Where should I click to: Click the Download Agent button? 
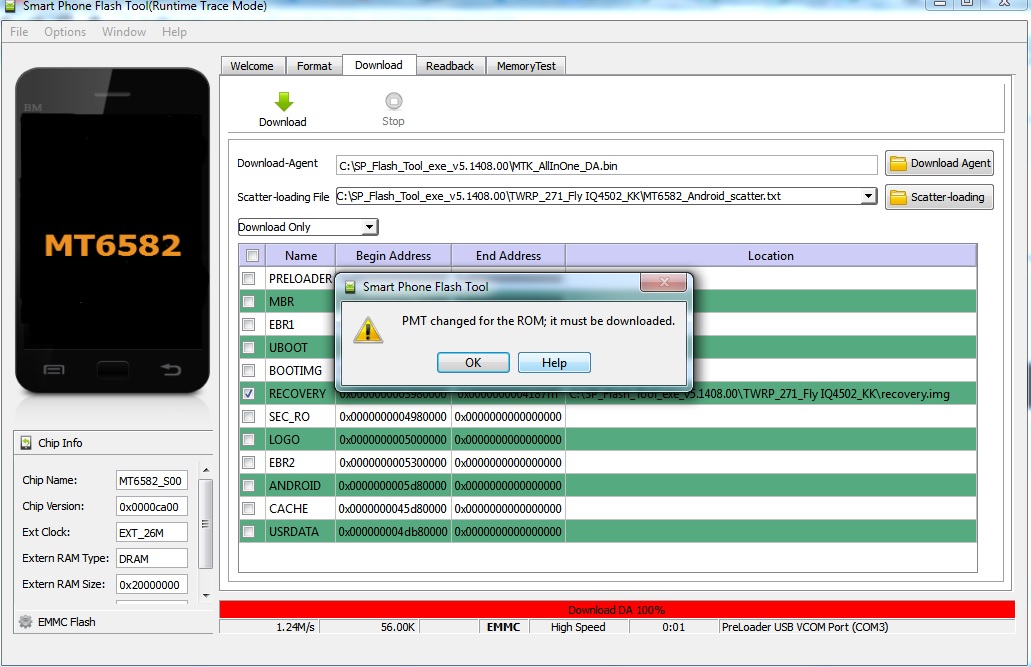[939, 163]
